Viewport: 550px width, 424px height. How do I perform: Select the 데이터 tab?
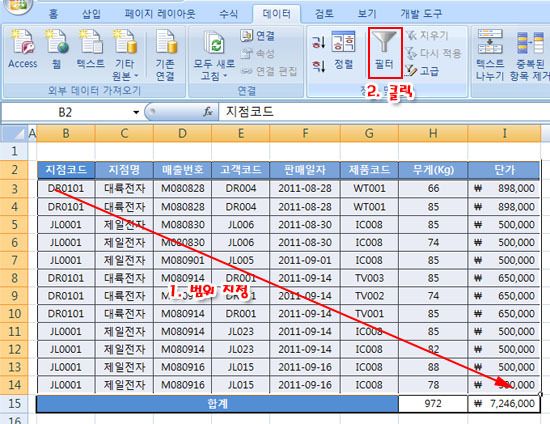click(277, 14)
